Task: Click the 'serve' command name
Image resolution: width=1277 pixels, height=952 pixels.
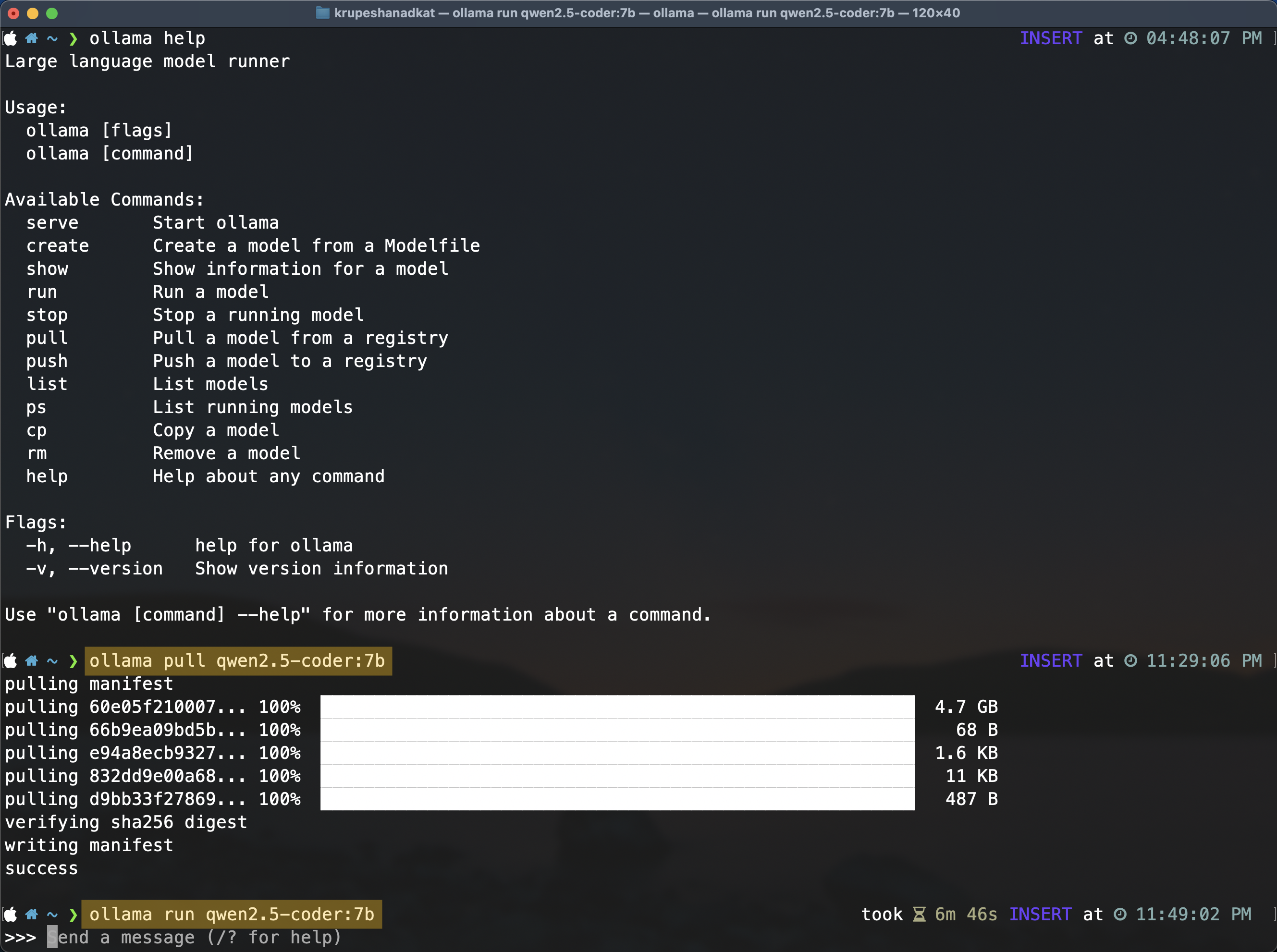Action: (52, 223)
